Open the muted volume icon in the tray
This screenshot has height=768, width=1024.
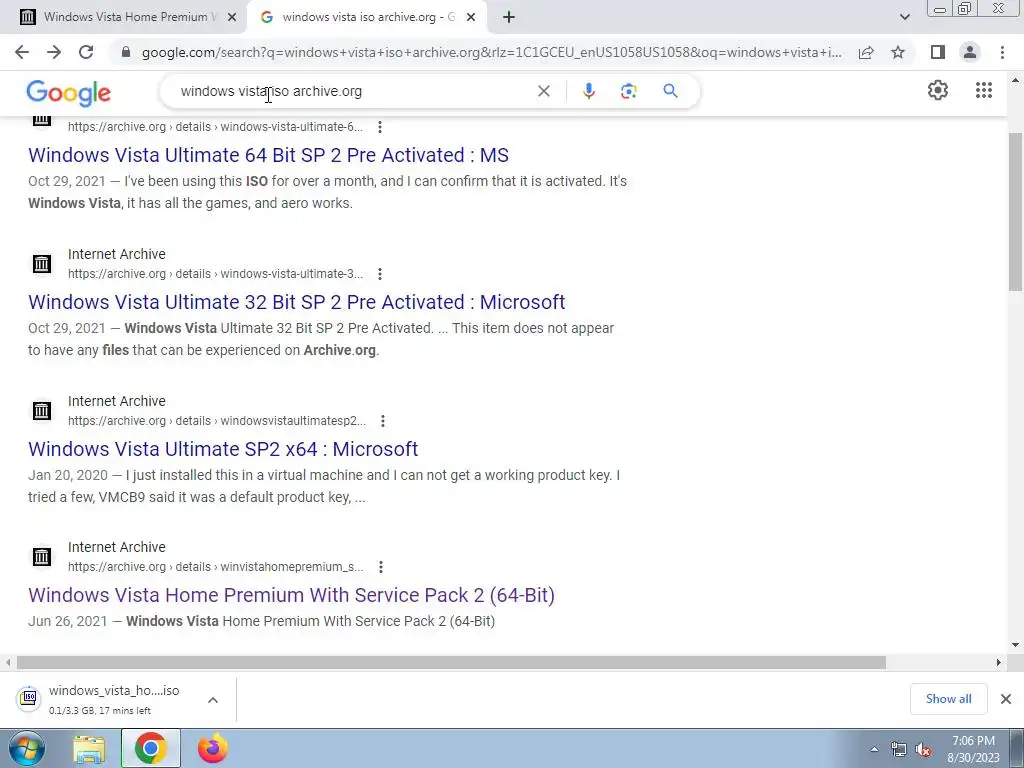tap(923, 750)
